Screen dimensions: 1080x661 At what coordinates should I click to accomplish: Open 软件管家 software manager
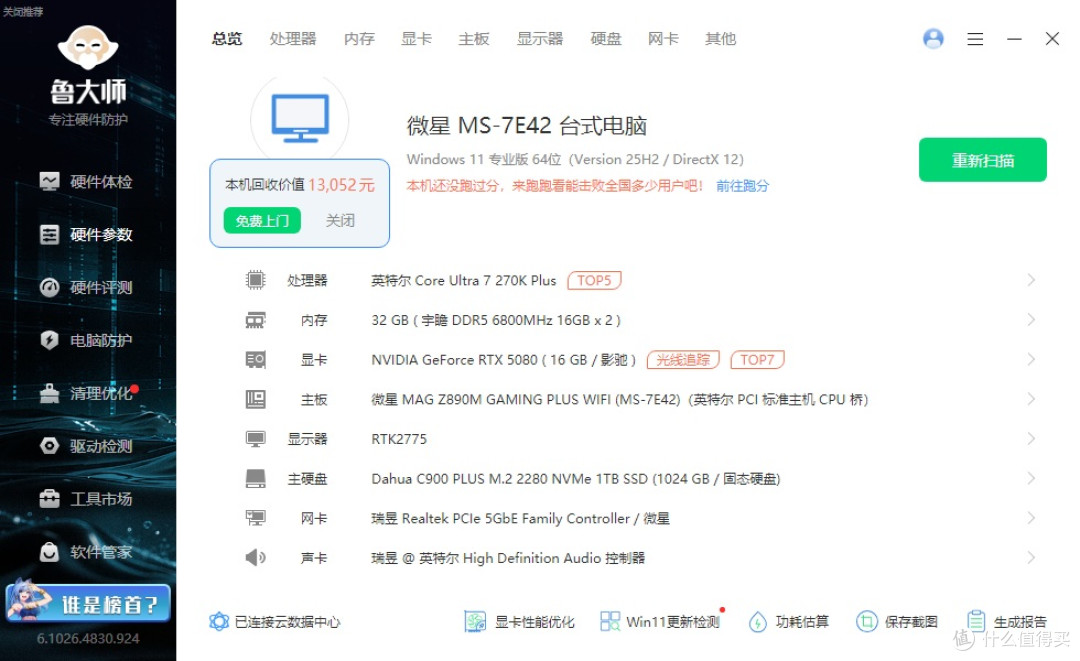tap(86, 552)
